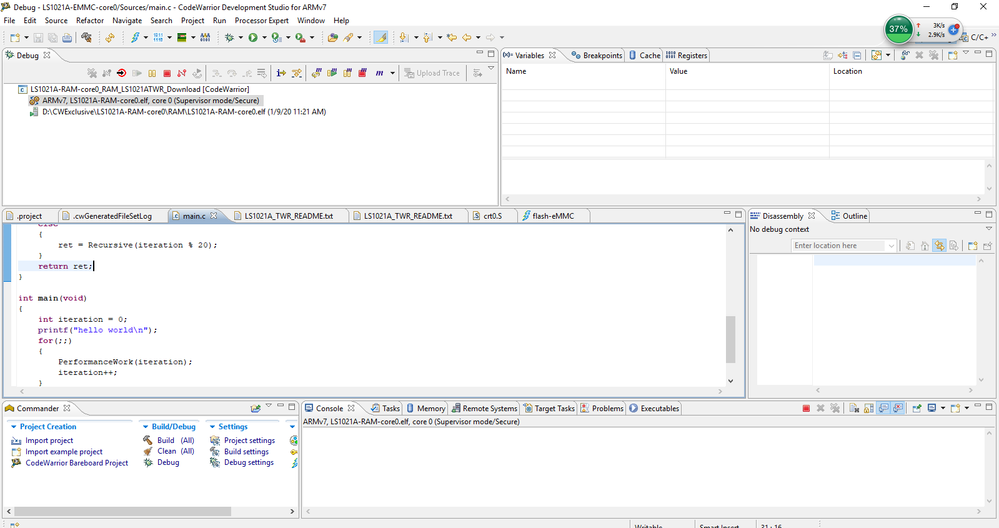Open the New wizard dropdown arrow
The height and width of the screenshot is (528, 999).
click(x=26, y=38)
